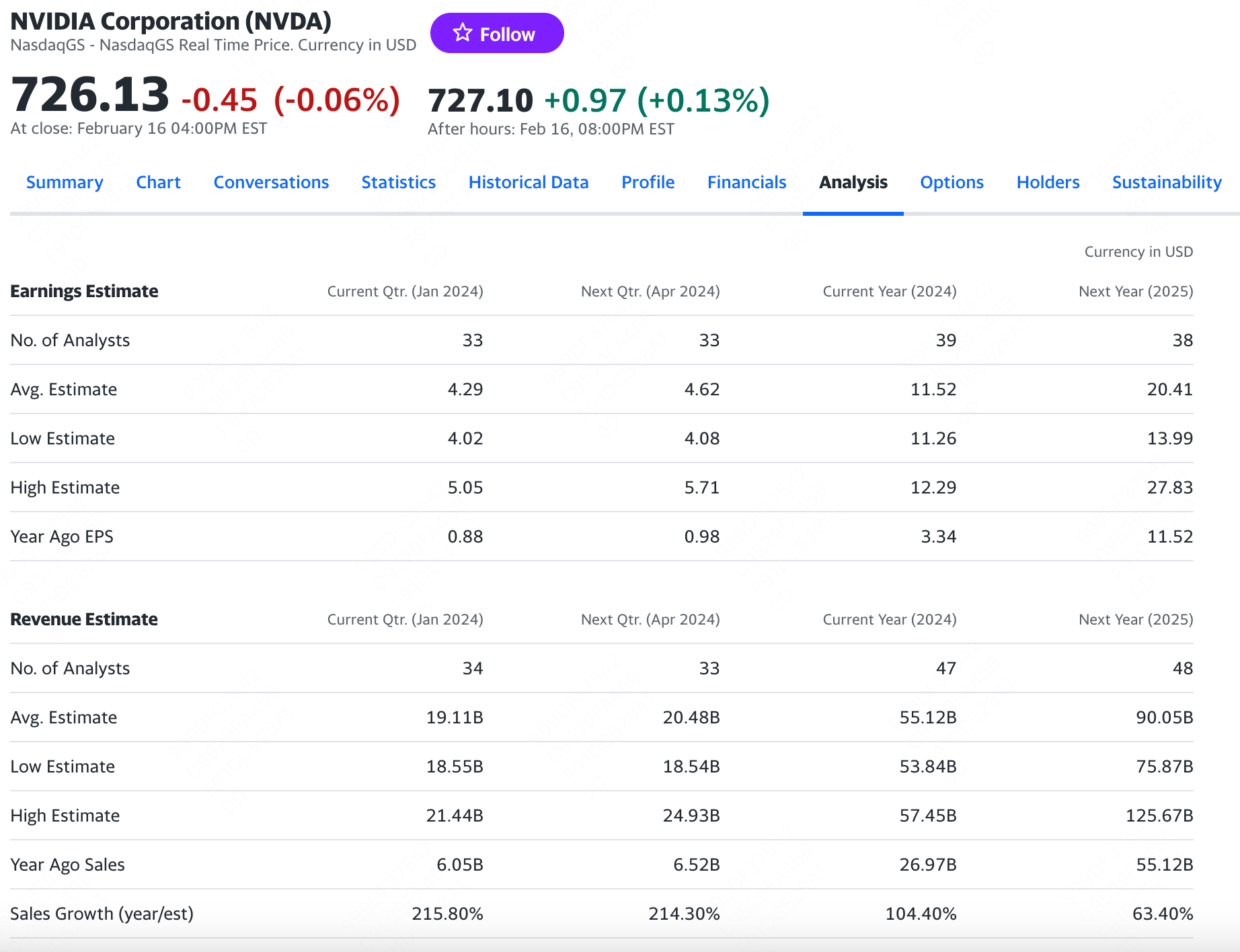Click the Earnings Estimate heading
Image resolution: width=1240 pixels, height=952 pixels.
pyautogui.click(x=84, y=291)
